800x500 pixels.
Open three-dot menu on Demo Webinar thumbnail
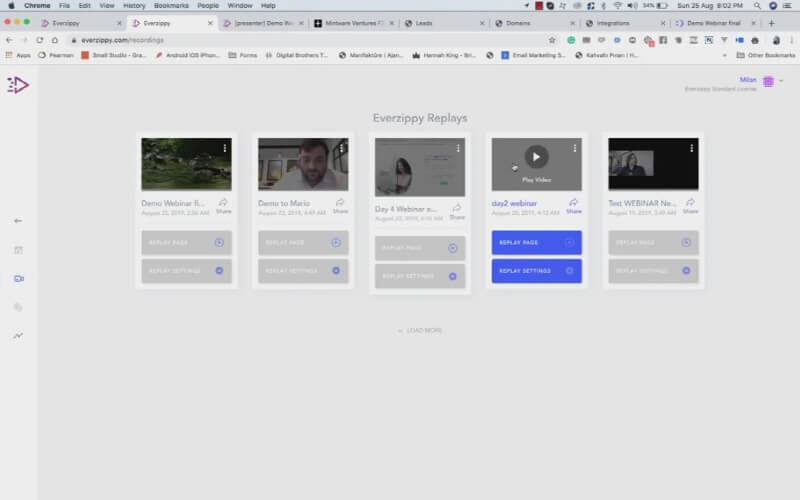(224, 148)
